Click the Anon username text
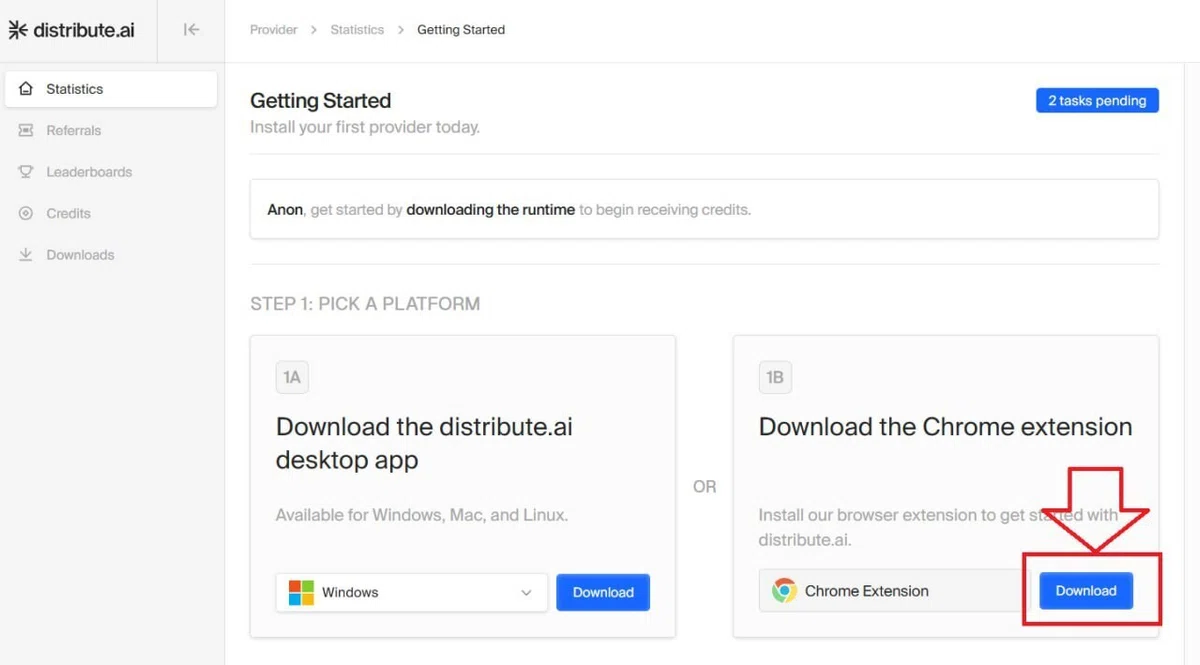The height and width of the screenshot is (665, 1200). (x=285, y=210)
